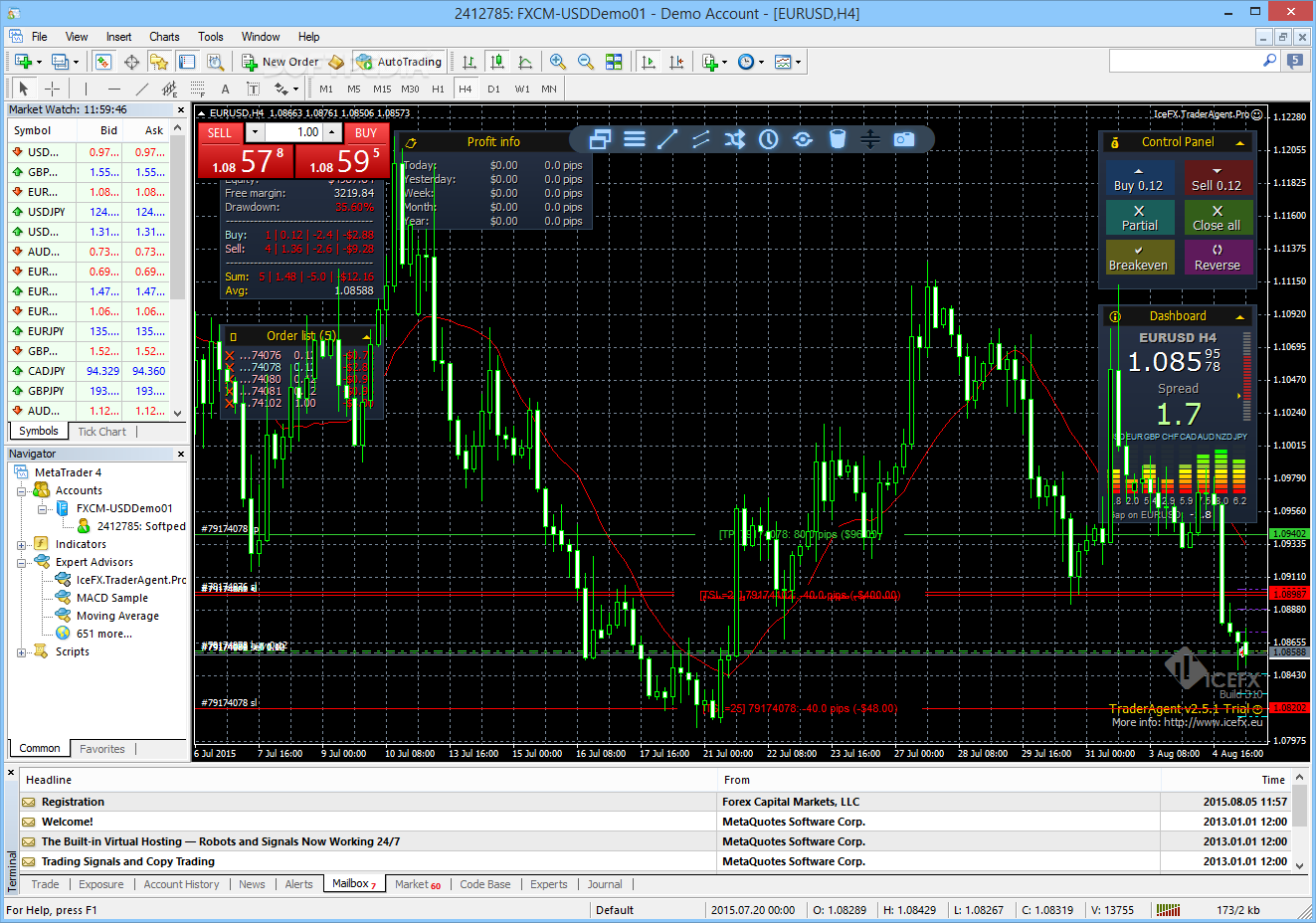Screen dimensions: 1316x923
Task: Open the Charts menu
Action: [164, 37]
